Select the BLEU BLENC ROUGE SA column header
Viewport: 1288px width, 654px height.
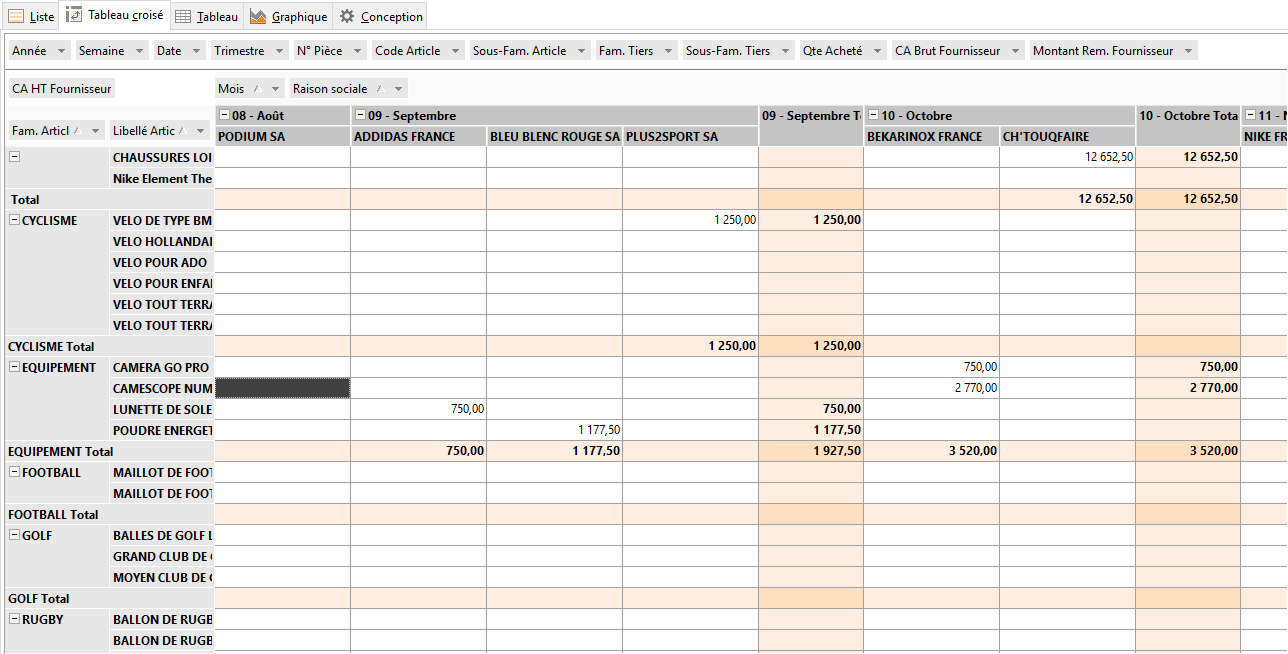tap(555, 137)
